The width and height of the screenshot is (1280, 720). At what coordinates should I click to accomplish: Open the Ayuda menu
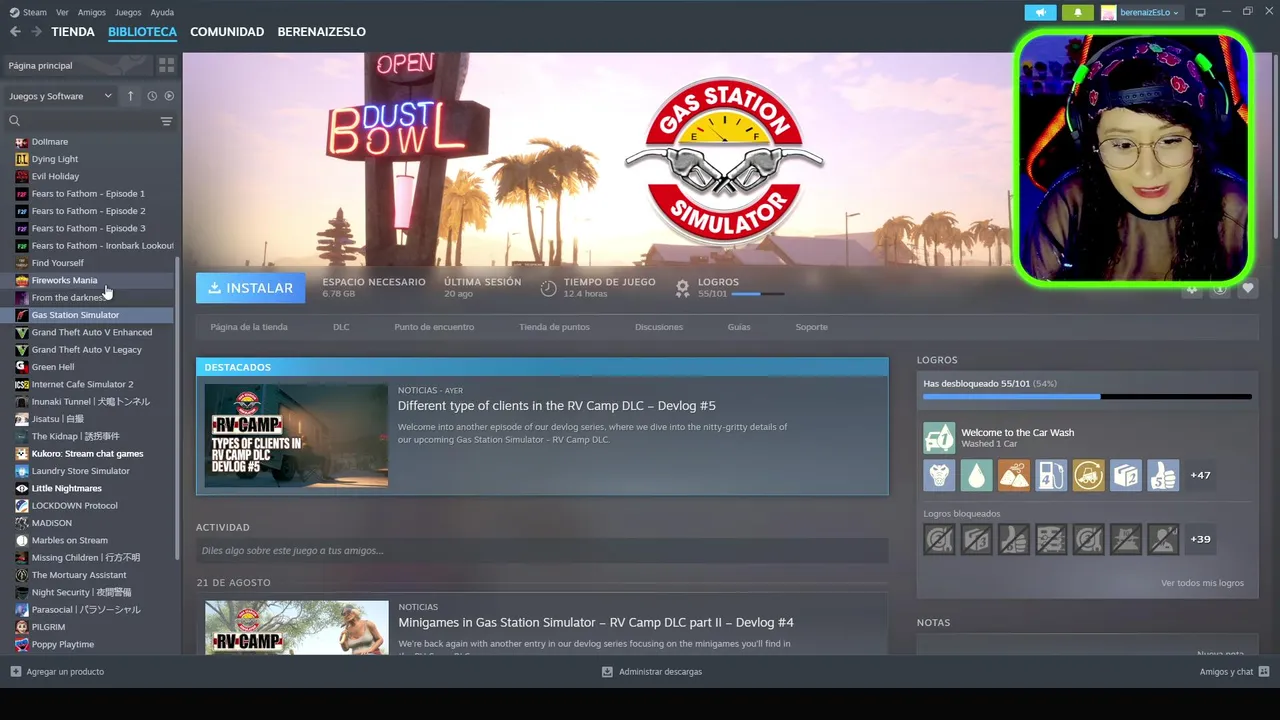[x=162, y=12]
